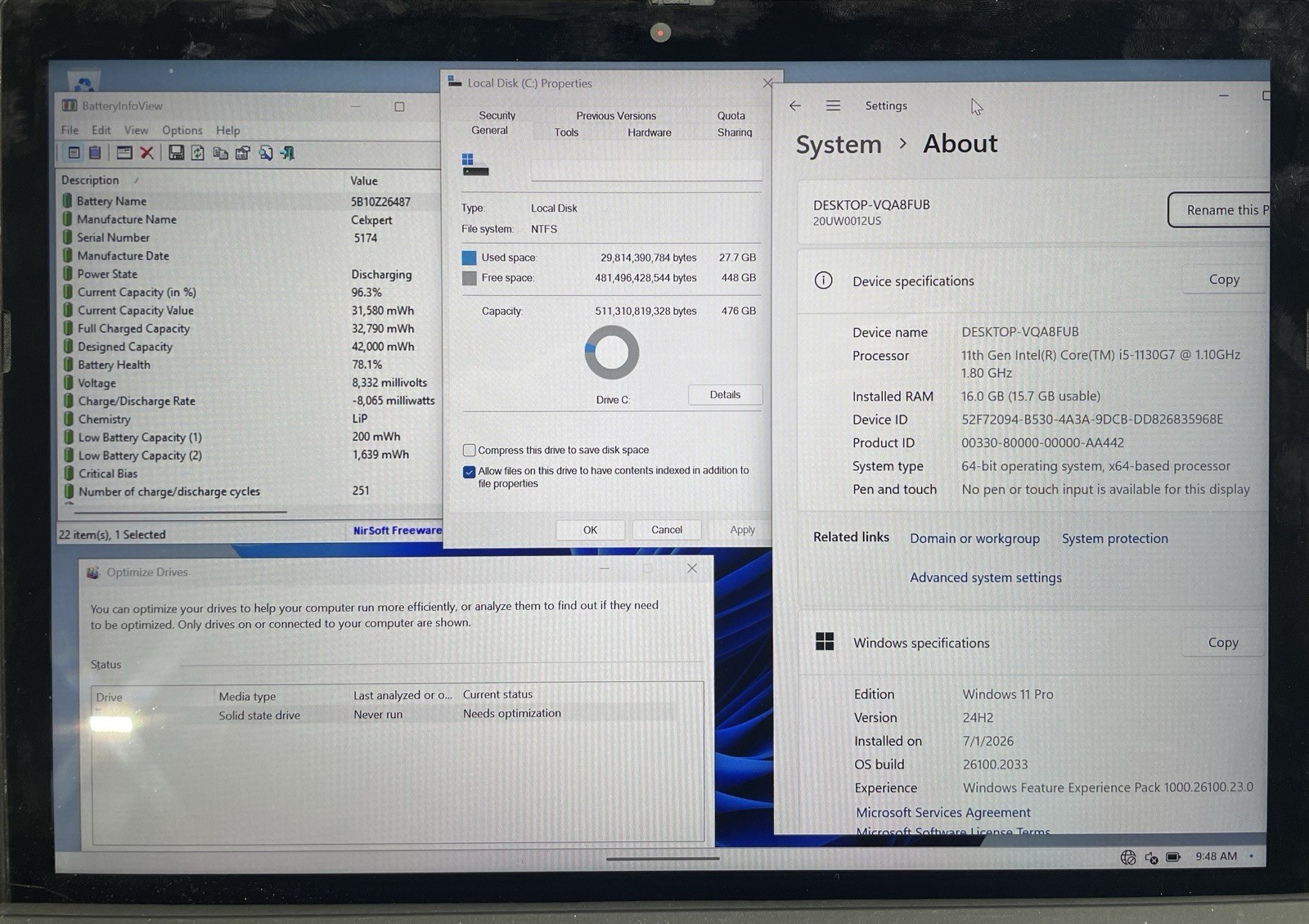This screenshot has width=1309, height=924.
Task: Click the Rename this PC button
Action: tap(1218, 210)
